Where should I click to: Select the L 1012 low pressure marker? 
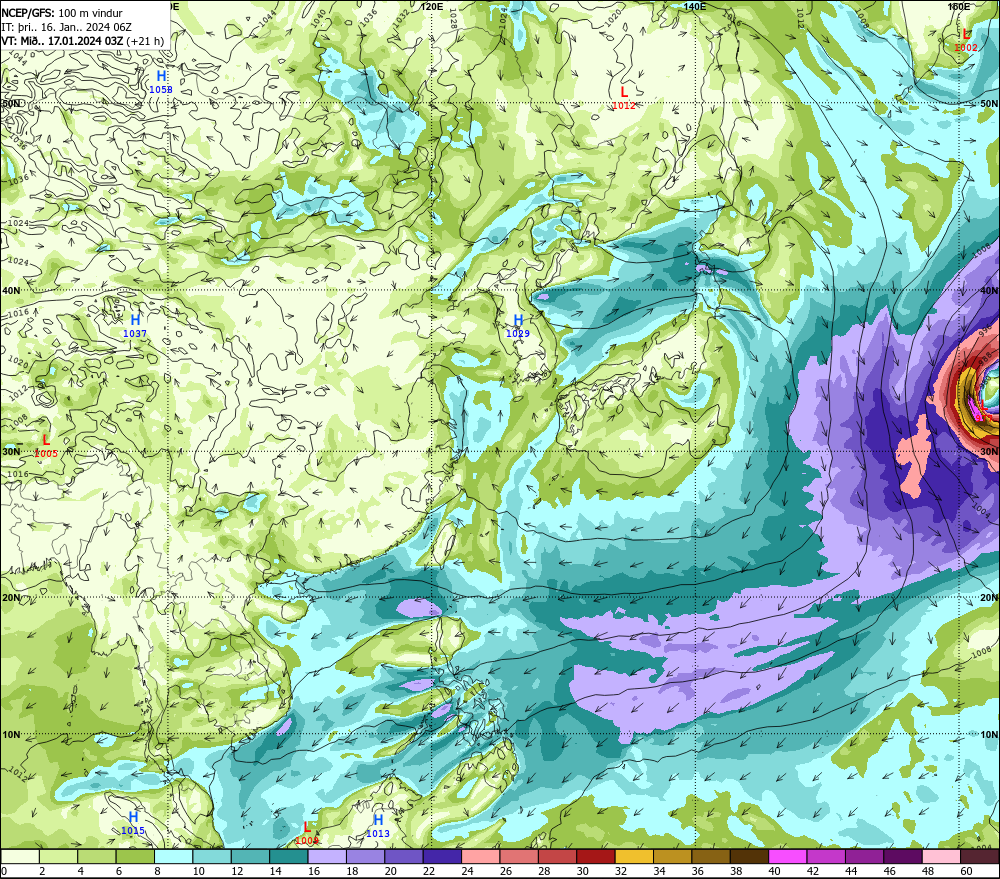tap(624, 98)
